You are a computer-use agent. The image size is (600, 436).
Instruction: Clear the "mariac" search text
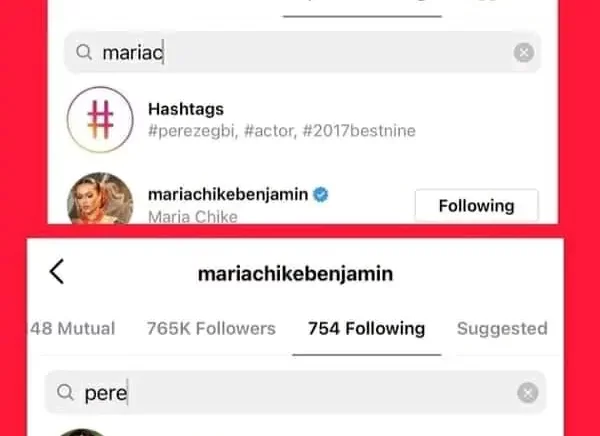tap(523, 53)
